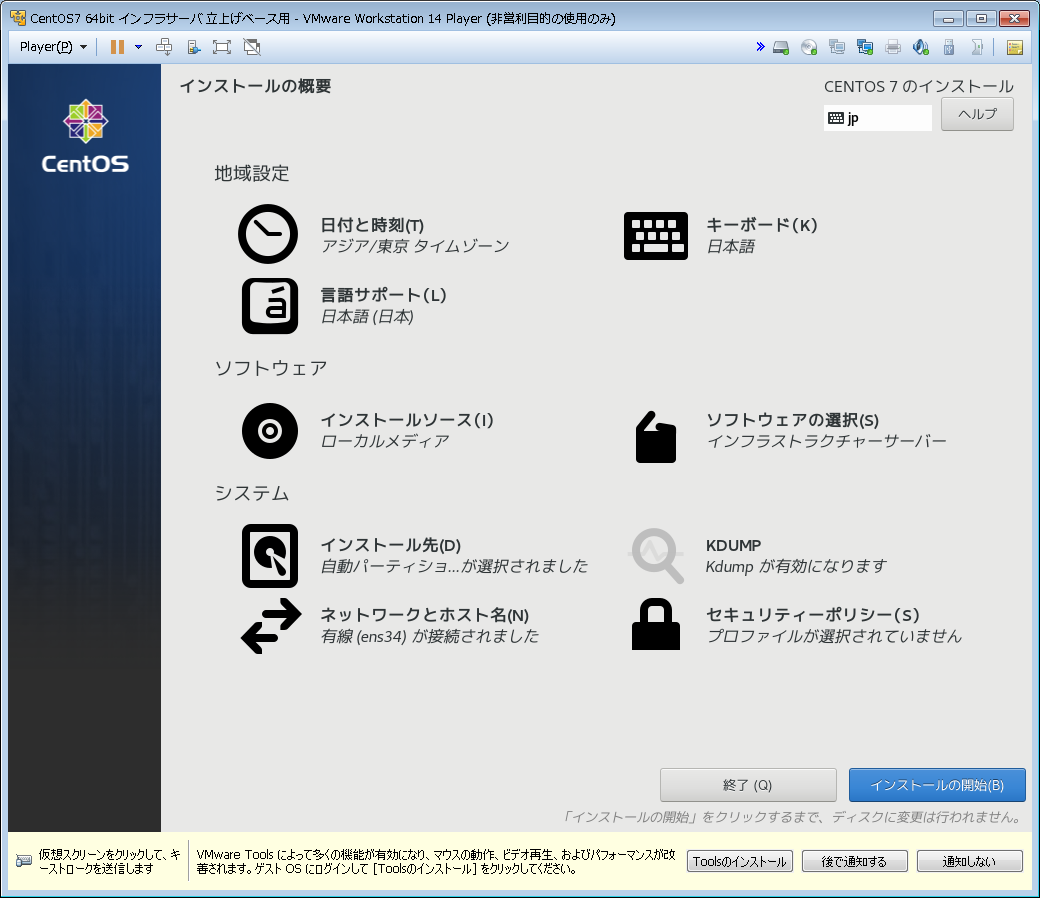Open keyboard layout settings icon
Screen dimensions: 1040x898
(655, 236)
